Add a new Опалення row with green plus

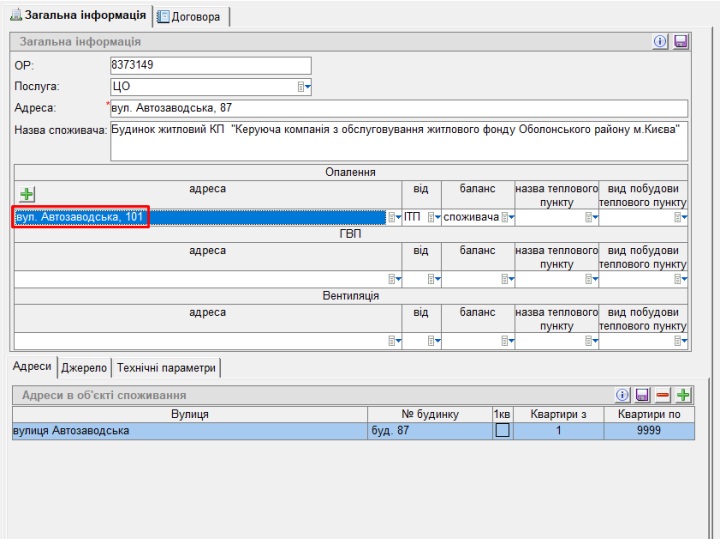point(27,194)
